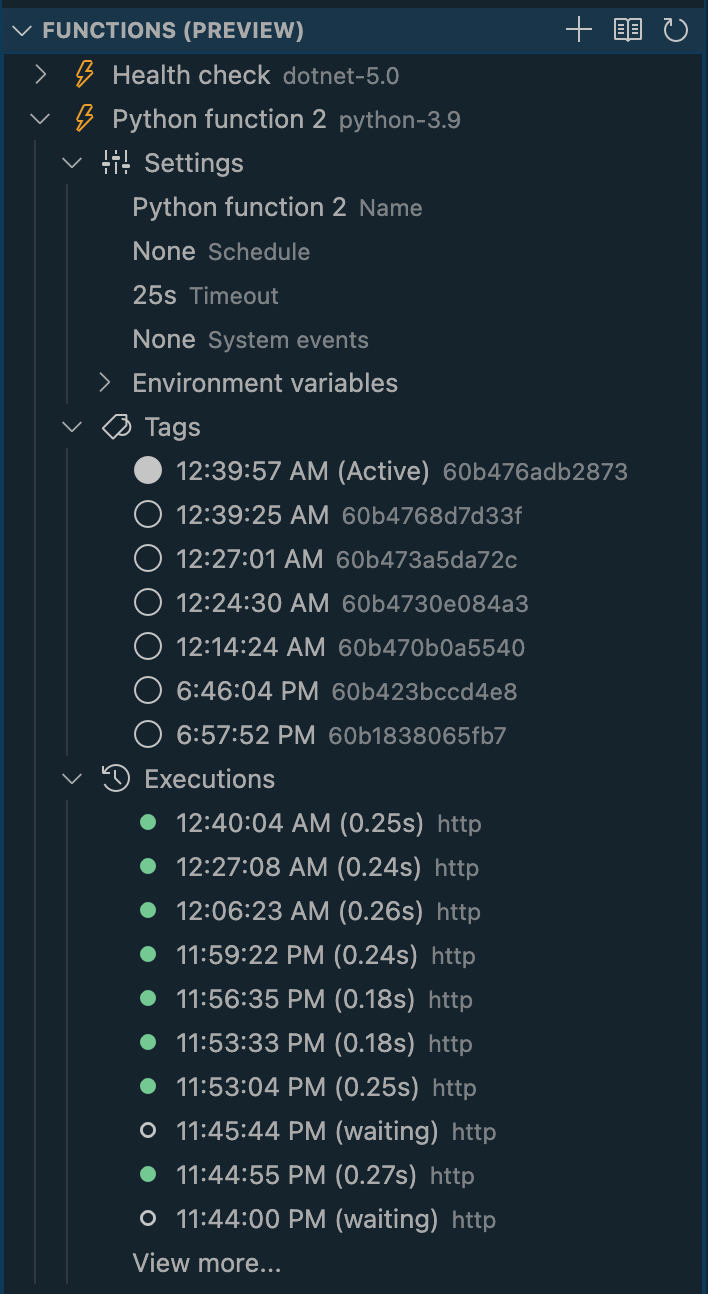
Task: Open the 11:45:44 PM waiting execution
Action: click(x=307, y=1131)
